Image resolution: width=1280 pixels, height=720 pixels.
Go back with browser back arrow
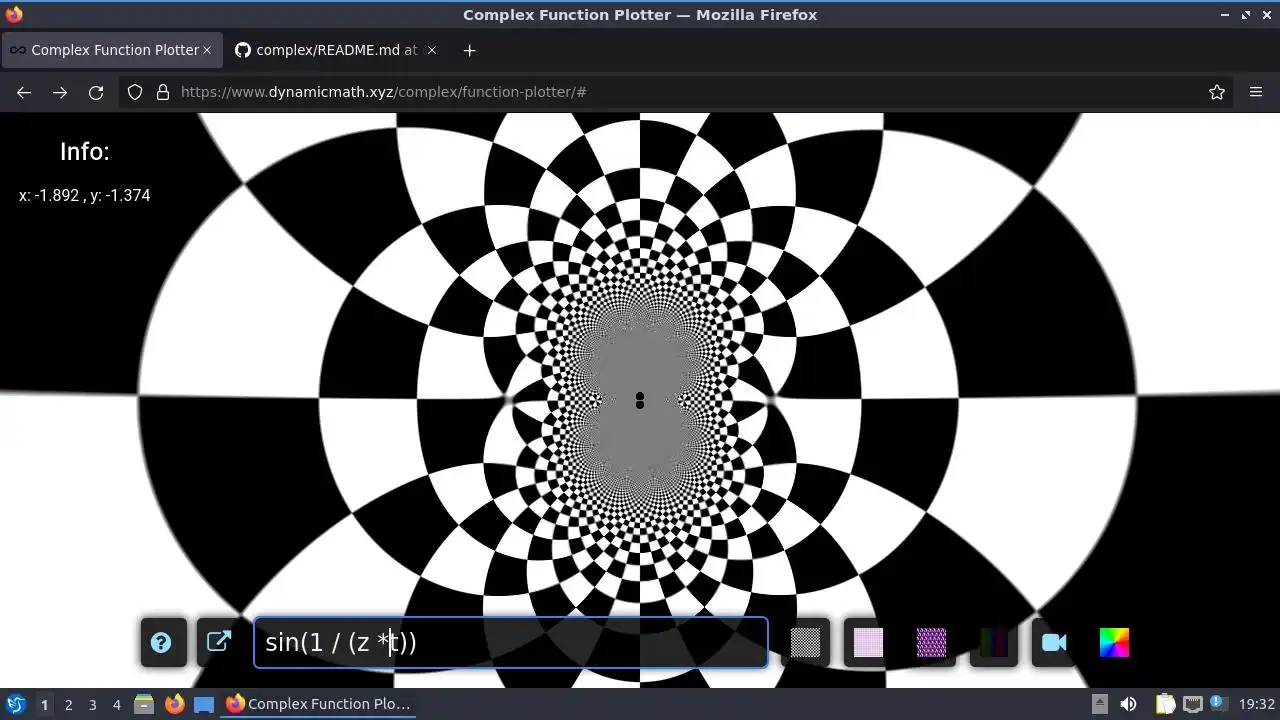tap(24, 92)
